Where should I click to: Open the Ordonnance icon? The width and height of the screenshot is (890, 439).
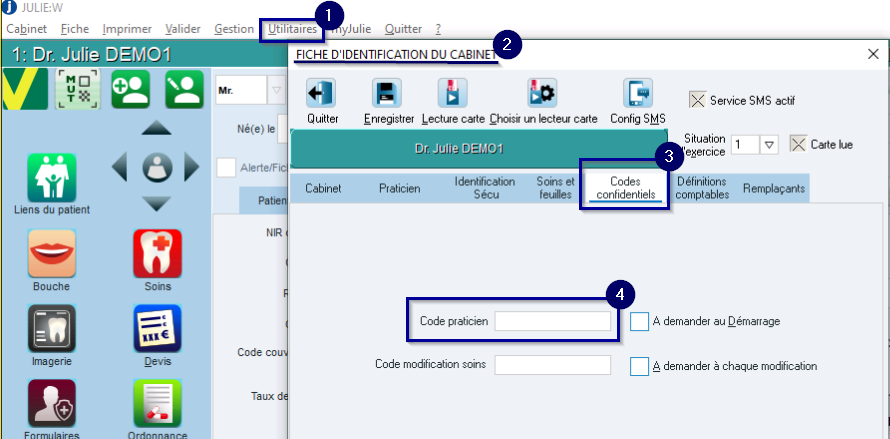157,404
